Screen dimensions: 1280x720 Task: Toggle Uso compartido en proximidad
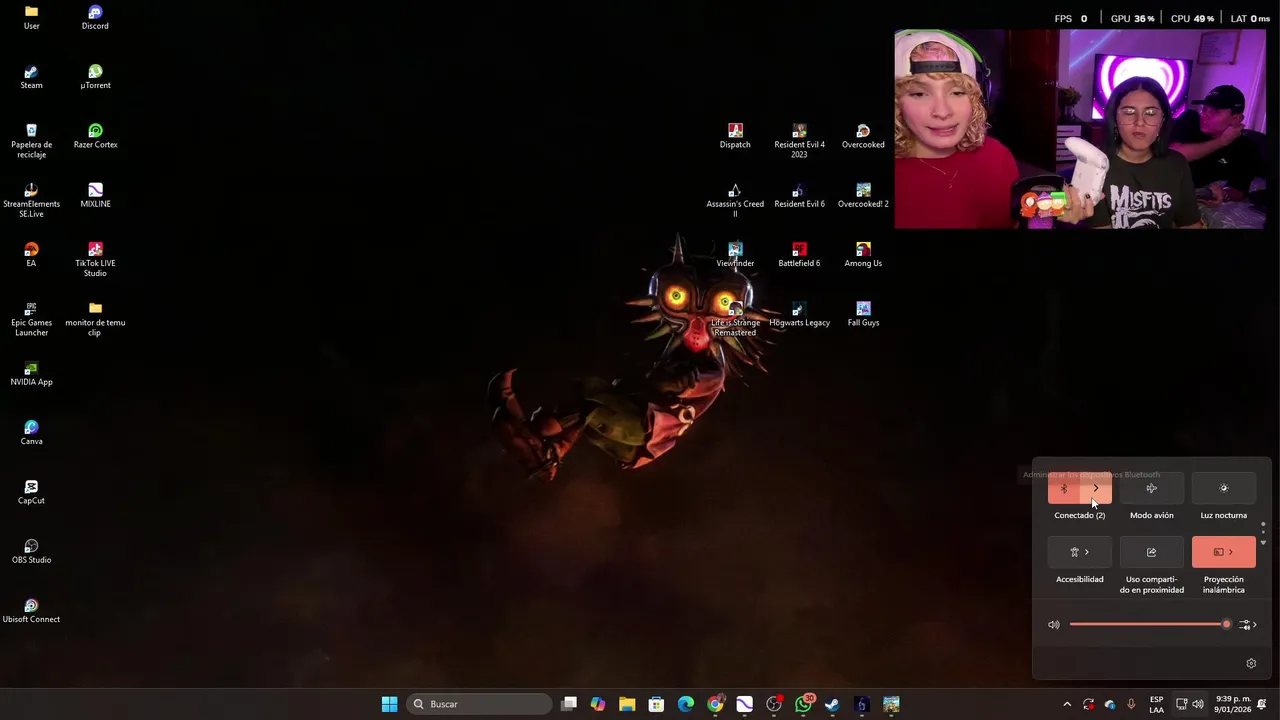tap(1152, 552)
